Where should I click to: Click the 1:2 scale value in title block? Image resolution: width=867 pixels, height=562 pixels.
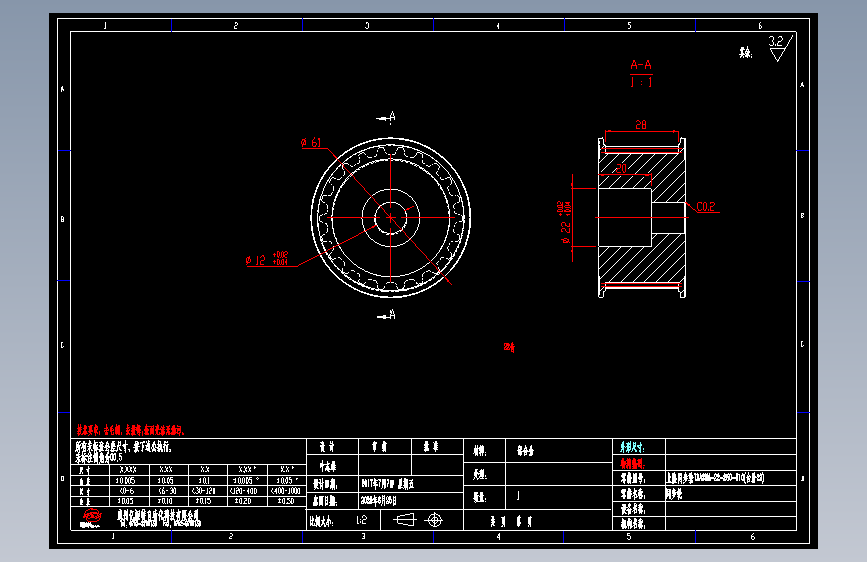[x=361, y=521]
